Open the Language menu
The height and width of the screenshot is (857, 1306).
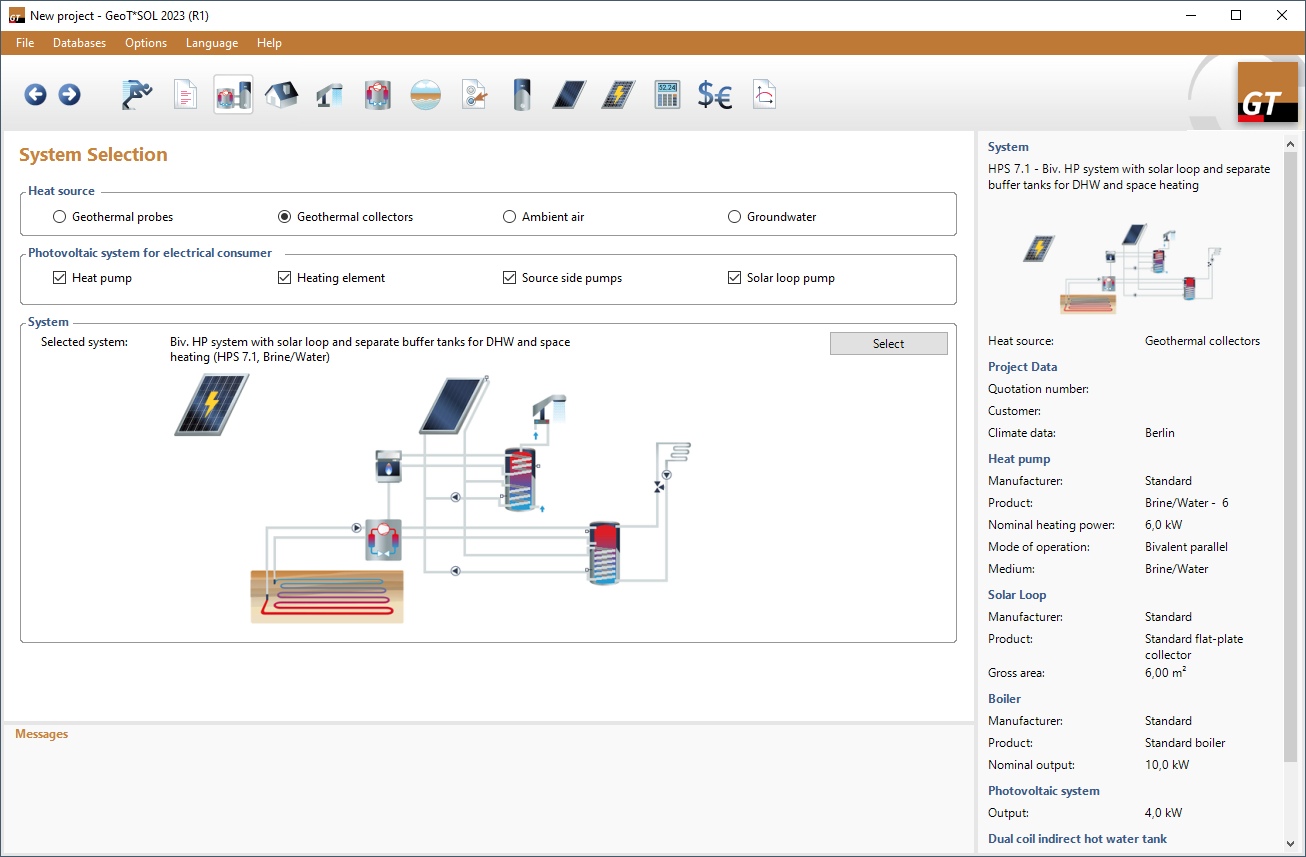pos(211,43)
